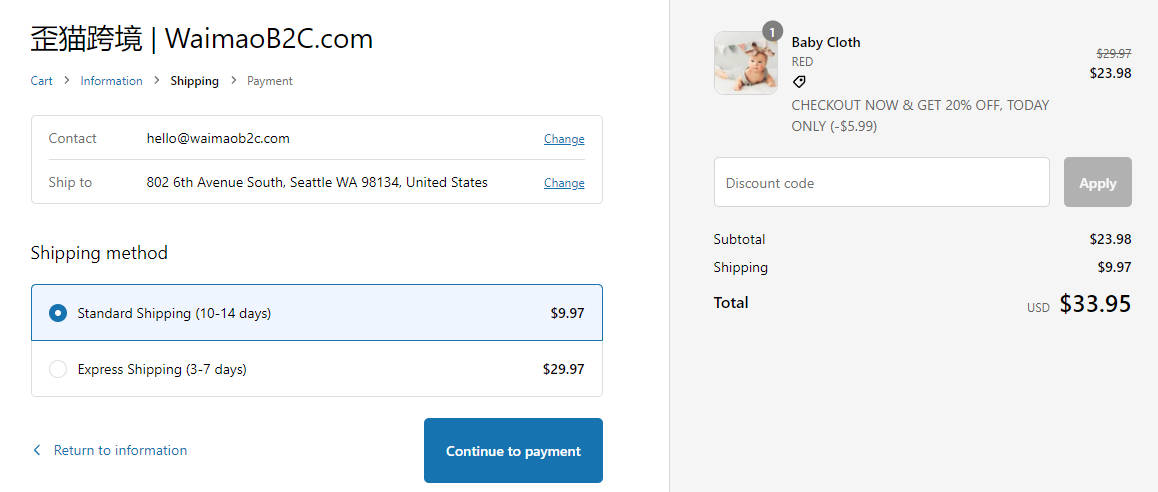This screenshot has height=492, width=1158.
Task: Click the chevron separator after Cart
Action: 66,80
